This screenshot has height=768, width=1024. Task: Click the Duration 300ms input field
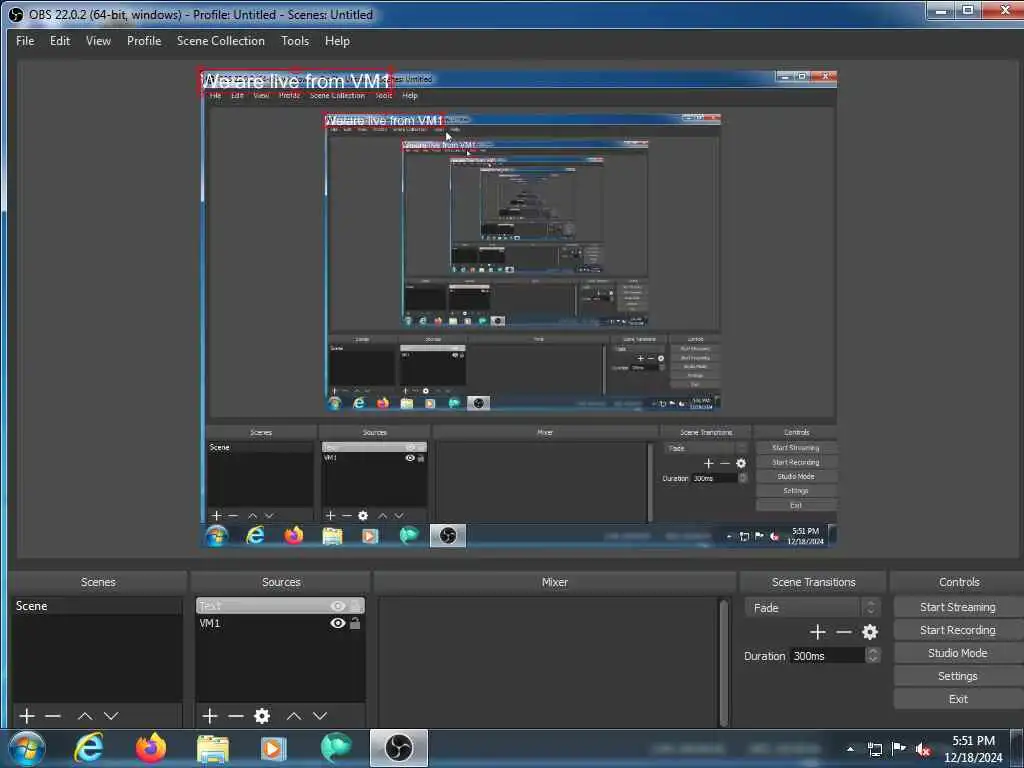(x=827, y=655)
